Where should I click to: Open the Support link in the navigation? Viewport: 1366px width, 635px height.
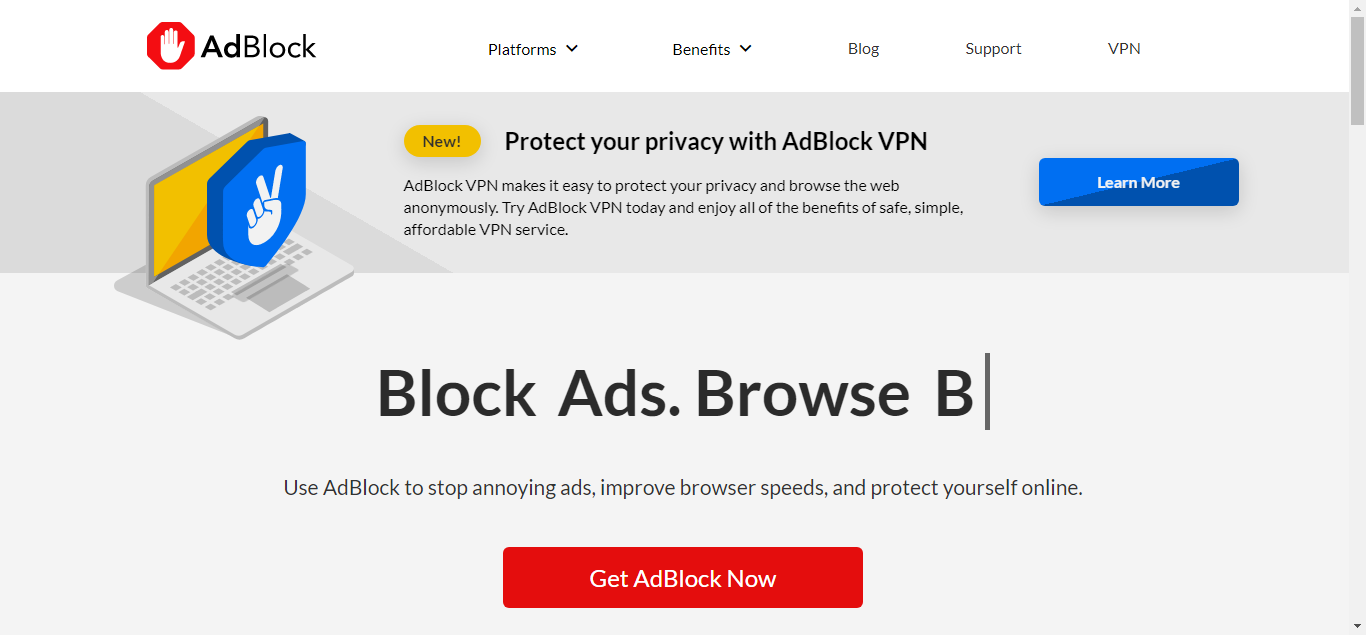[993, 48]
